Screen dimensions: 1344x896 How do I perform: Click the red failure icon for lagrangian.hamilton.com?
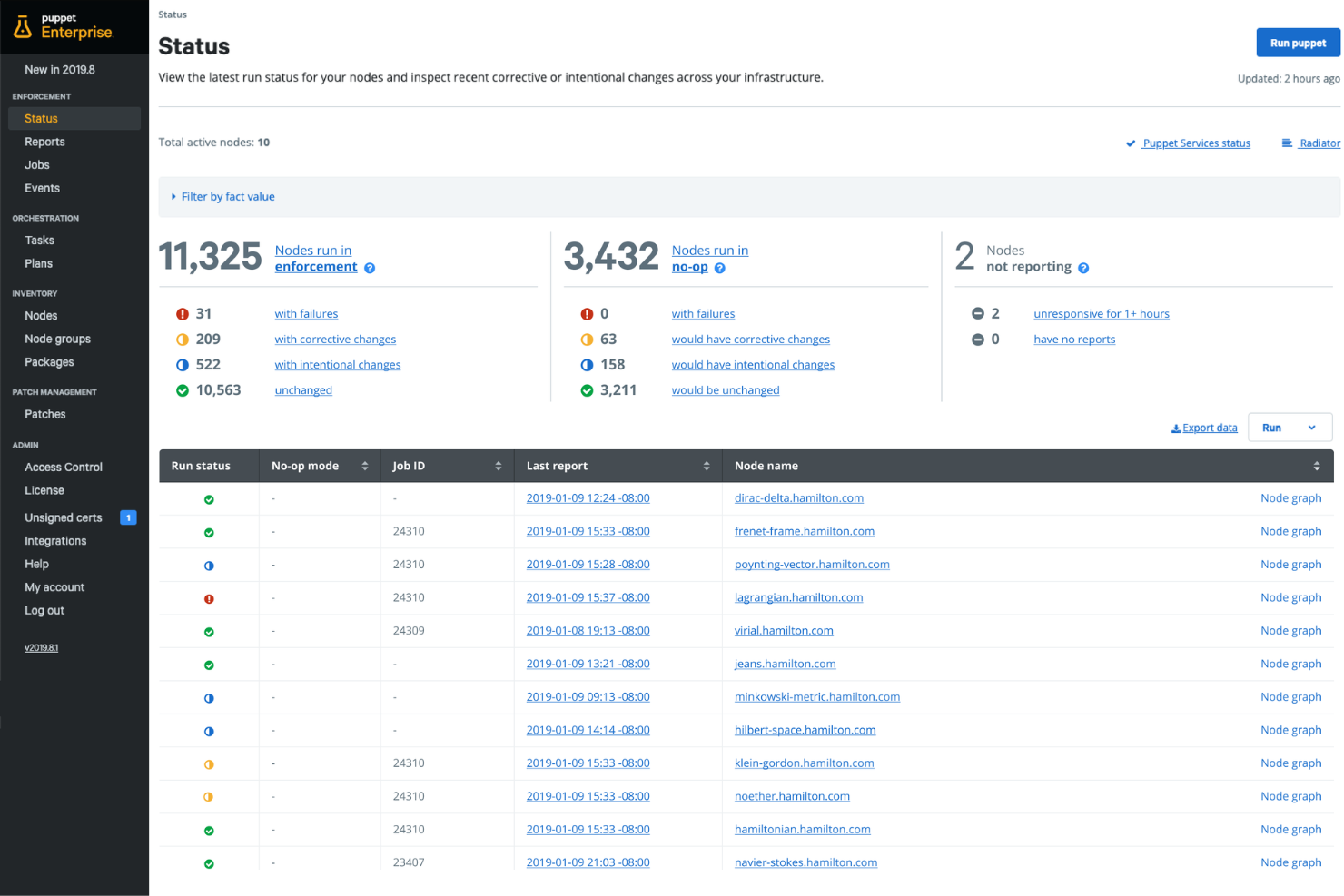(209, 597)
